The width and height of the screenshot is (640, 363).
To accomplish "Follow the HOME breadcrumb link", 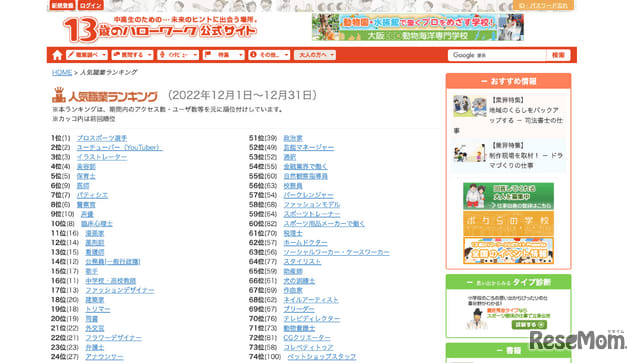I will (62, 72).
